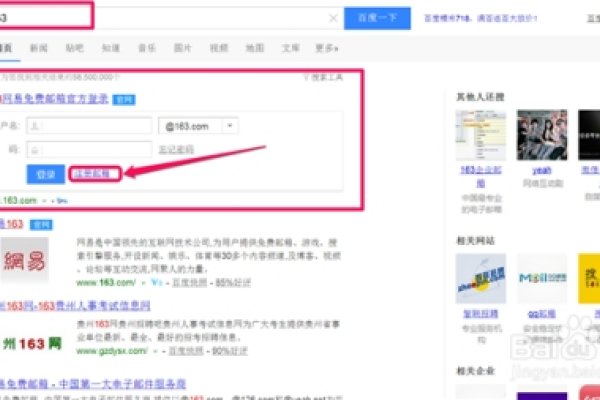
Task: Click the yeah group photo thumbnail
Action: [542, 135]
